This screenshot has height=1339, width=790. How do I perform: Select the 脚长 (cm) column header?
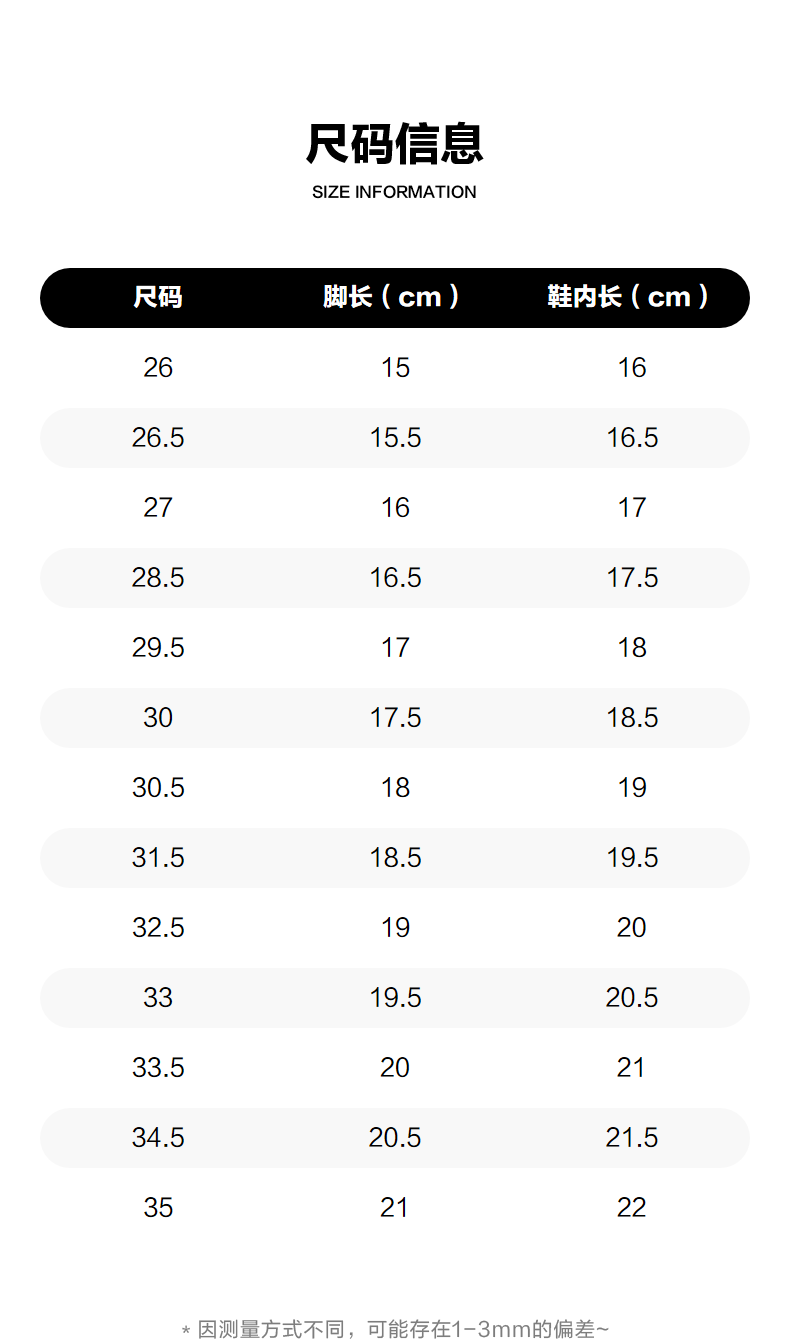[392, 297]
